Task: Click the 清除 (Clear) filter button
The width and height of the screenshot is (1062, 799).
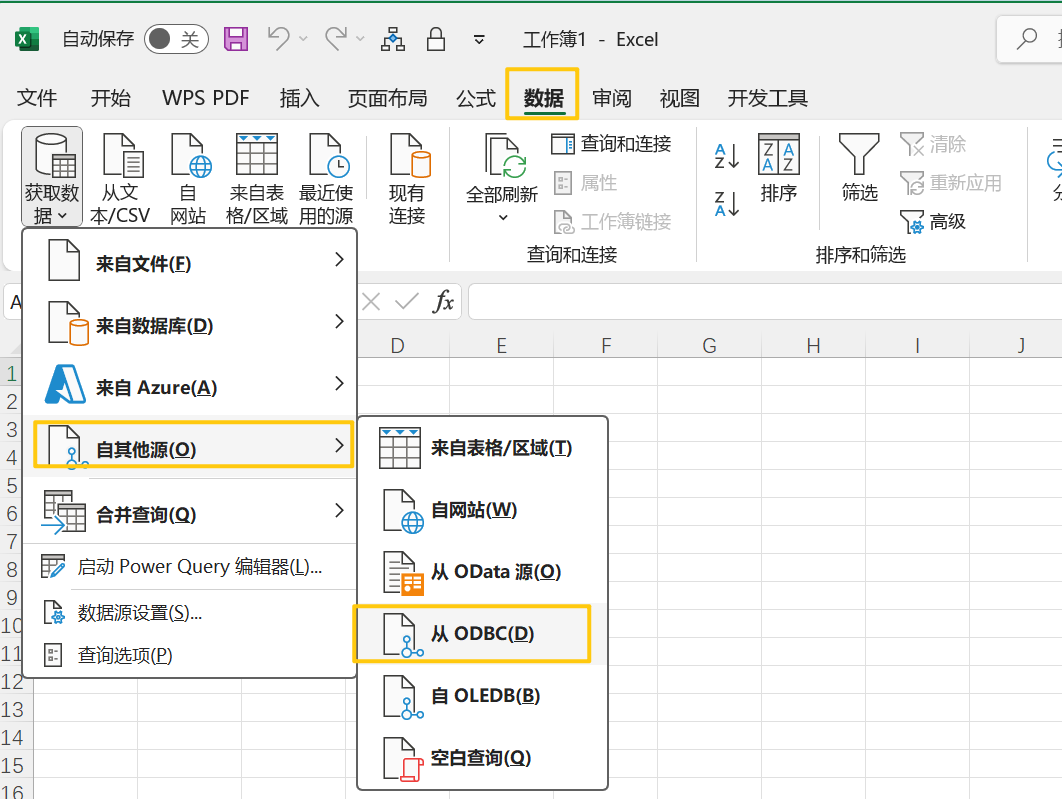Action: click(933, 144)
